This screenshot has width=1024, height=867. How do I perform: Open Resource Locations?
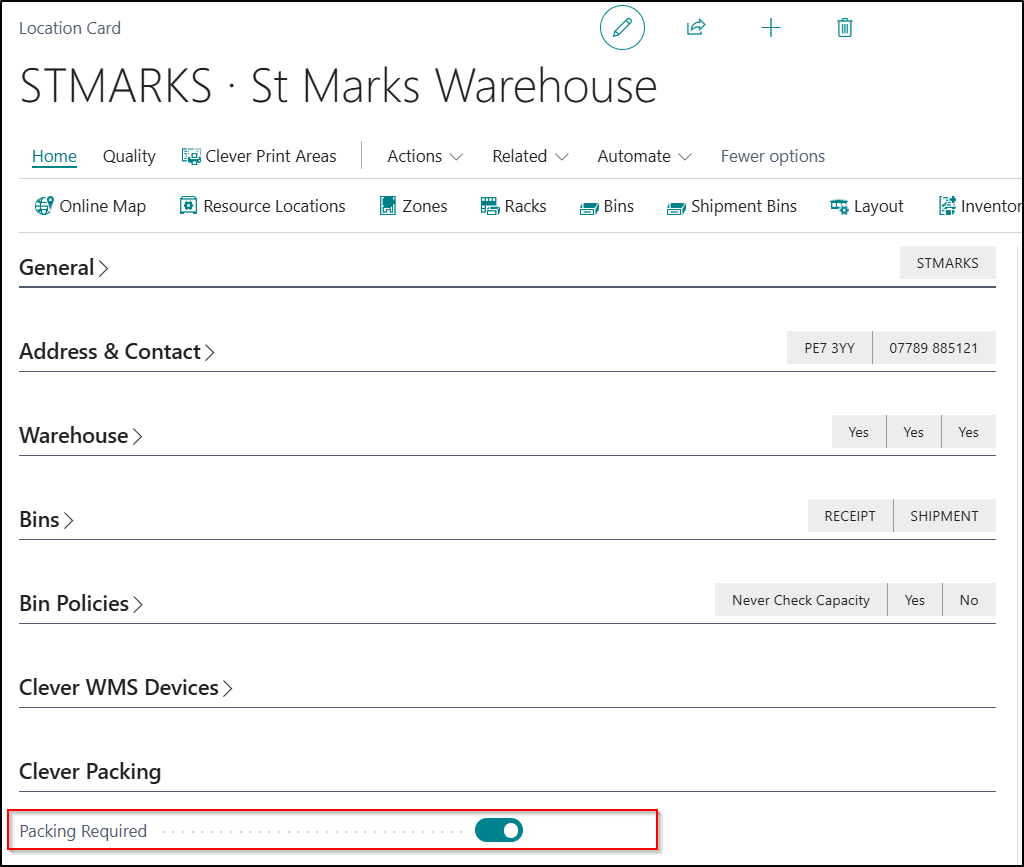(x=262, y=206)
